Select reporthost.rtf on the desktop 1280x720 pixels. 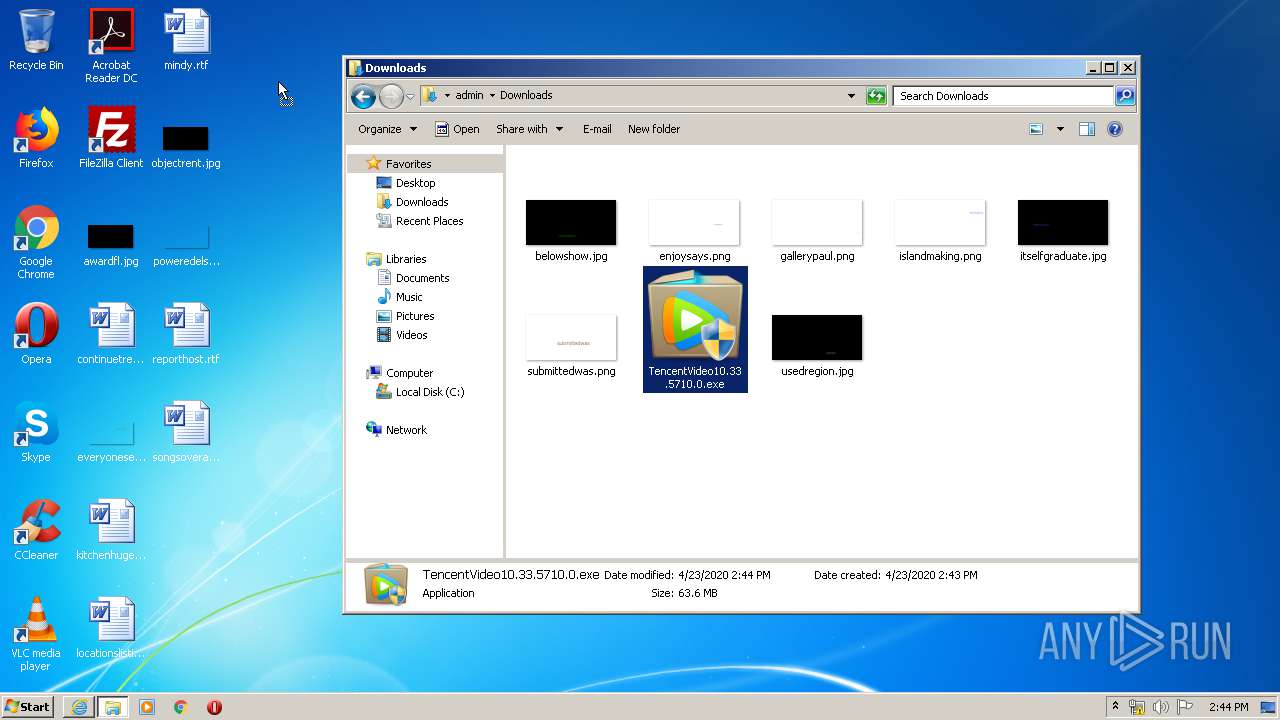[186, 334]
